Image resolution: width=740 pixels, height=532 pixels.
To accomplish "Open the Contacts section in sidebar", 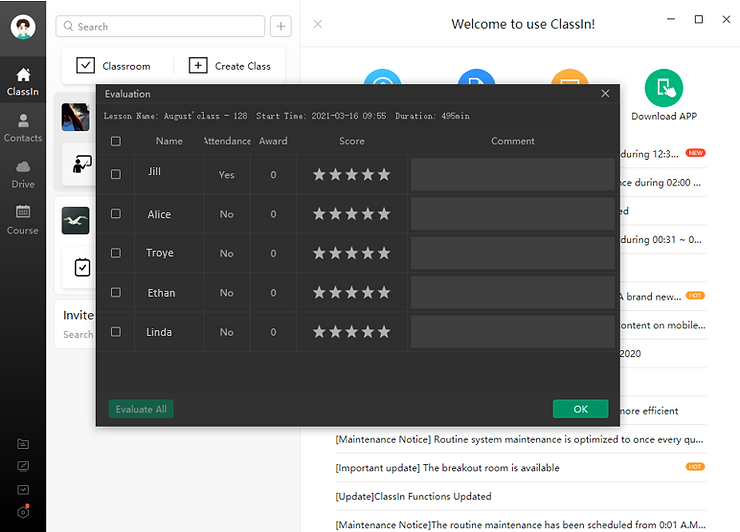I will 23,127.
